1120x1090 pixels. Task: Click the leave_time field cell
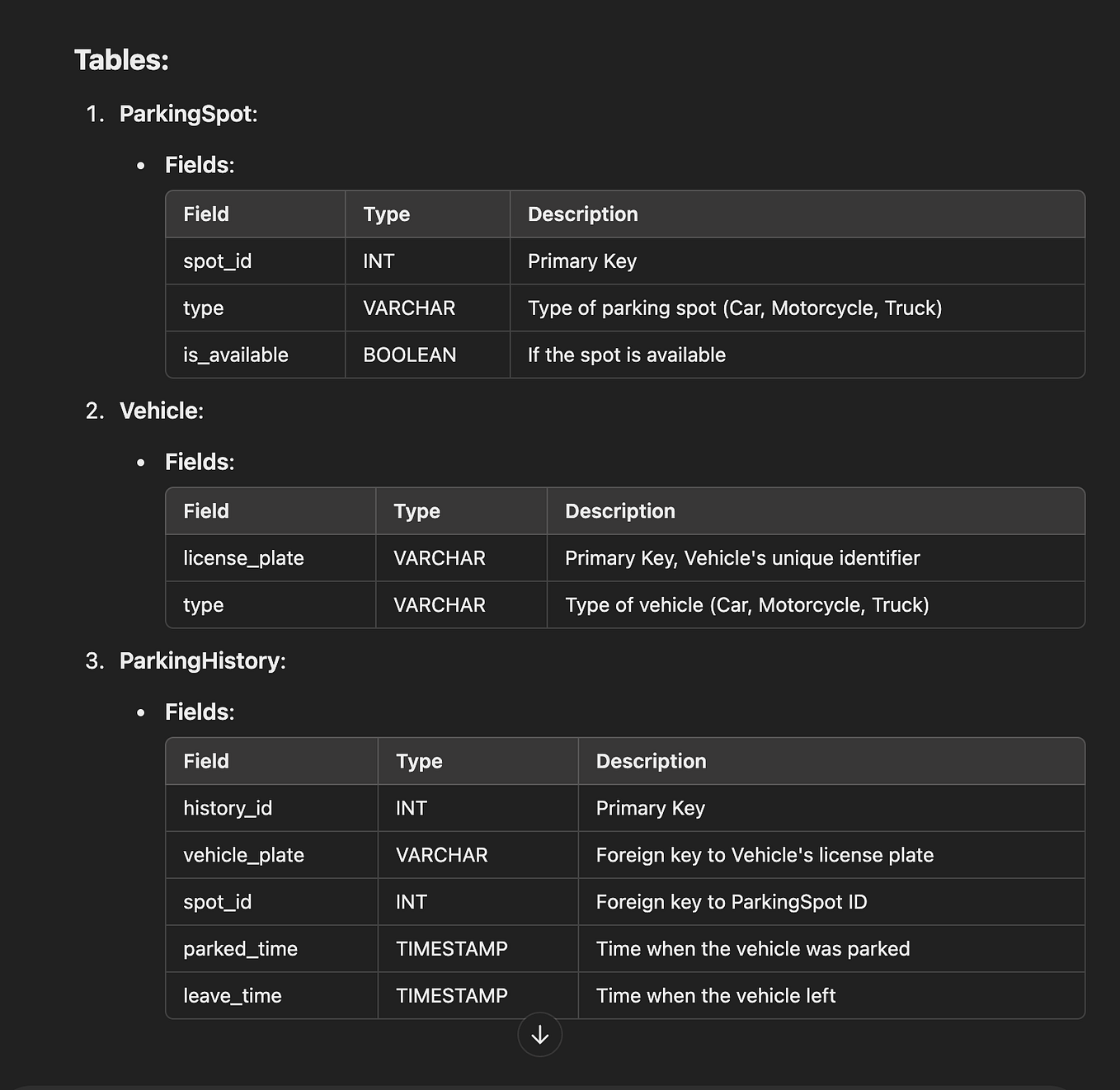click(233, 996)
